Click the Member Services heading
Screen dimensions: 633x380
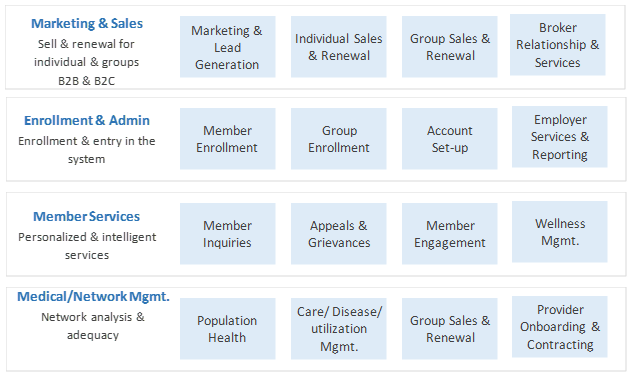(x=86, y=216)
